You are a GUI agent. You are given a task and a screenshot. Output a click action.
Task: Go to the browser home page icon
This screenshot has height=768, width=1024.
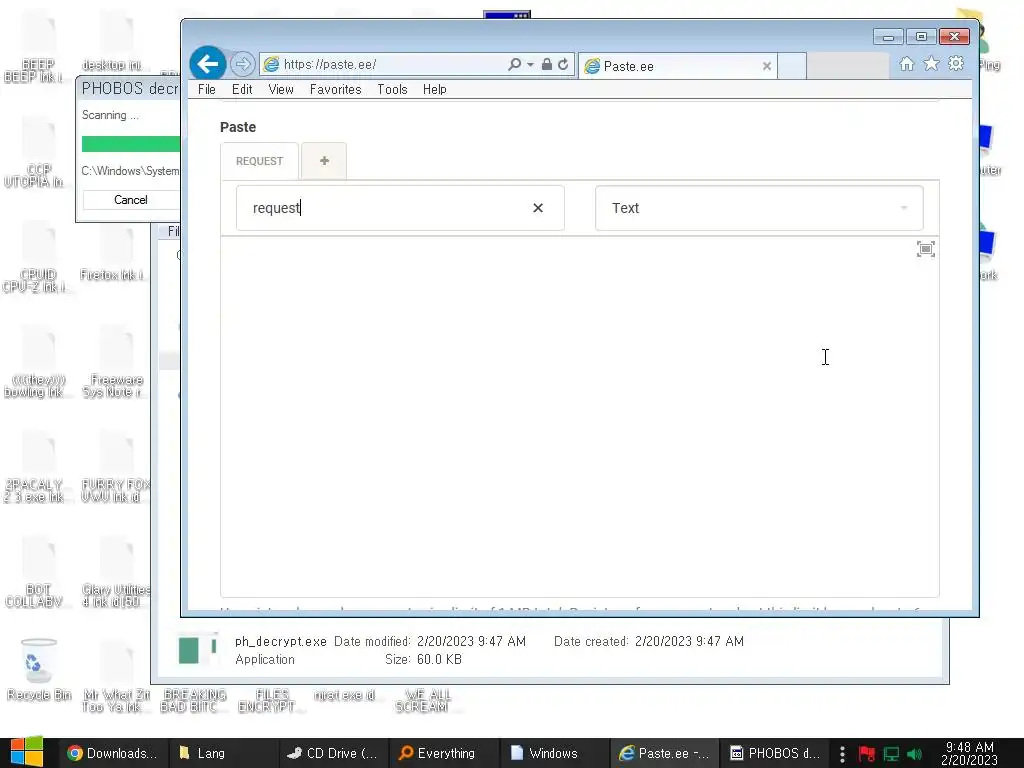906,63
